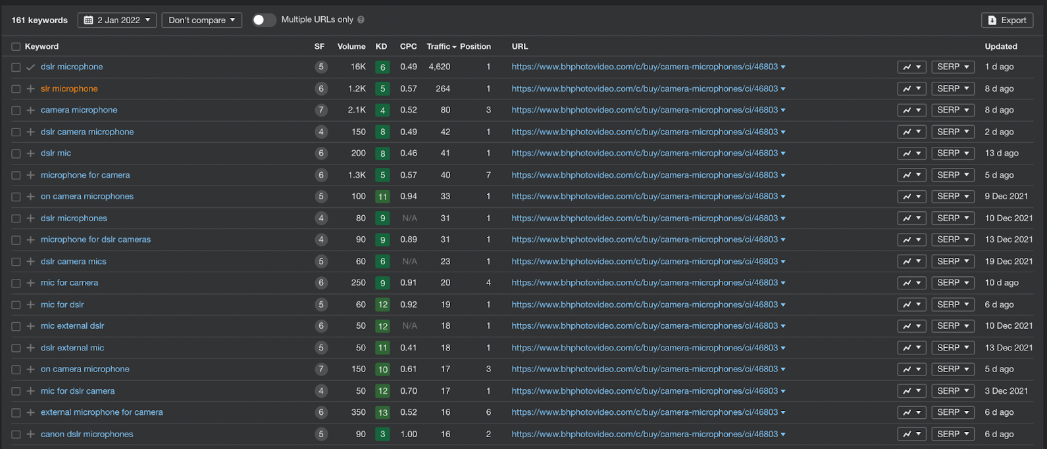Sort by Position column header
Viewport: 1047px width, 449px height.
(475, 47)
